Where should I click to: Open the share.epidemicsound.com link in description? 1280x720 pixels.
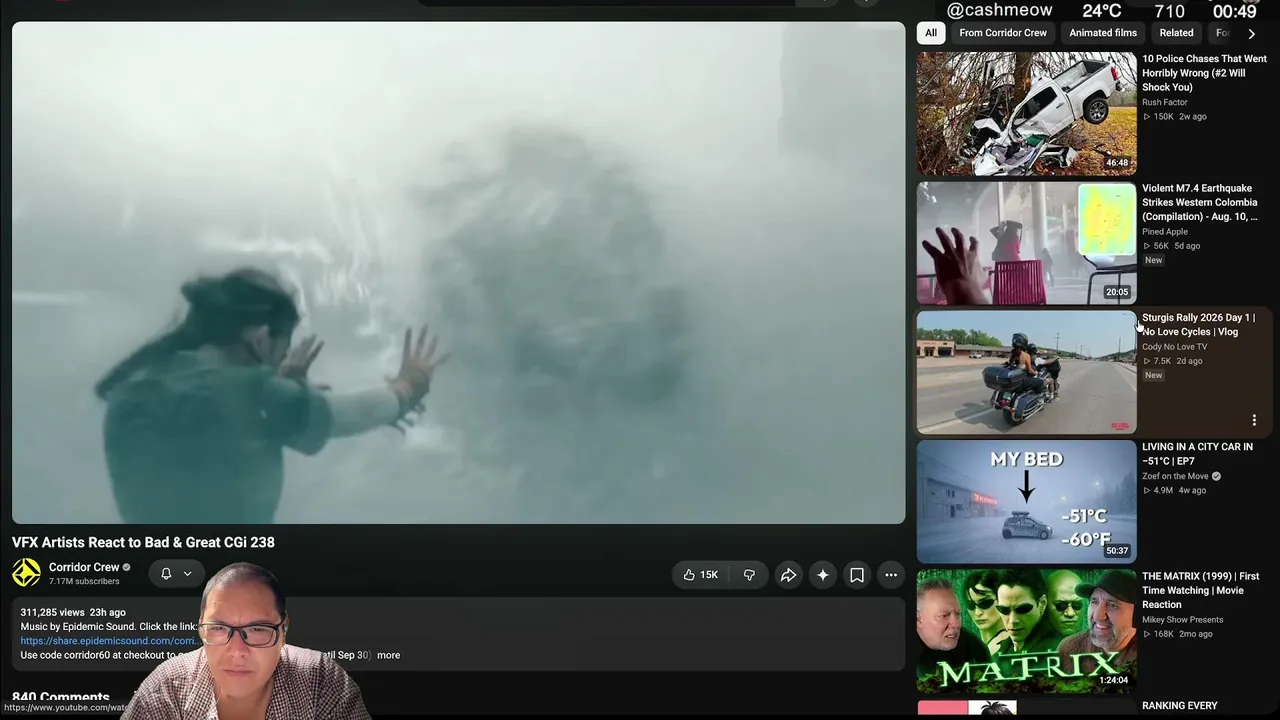pos(109,641)
